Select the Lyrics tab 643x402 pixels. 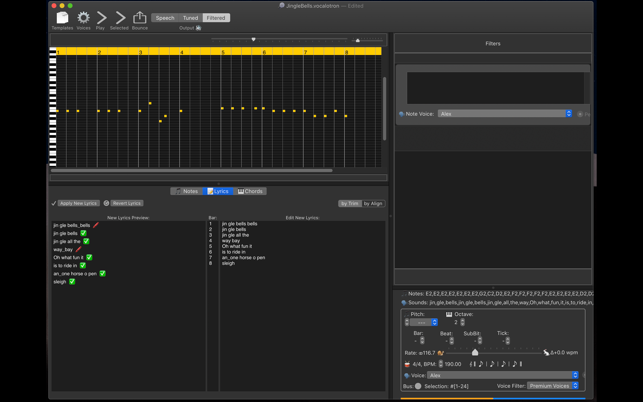pyautogui.click(x=218, y=191)
